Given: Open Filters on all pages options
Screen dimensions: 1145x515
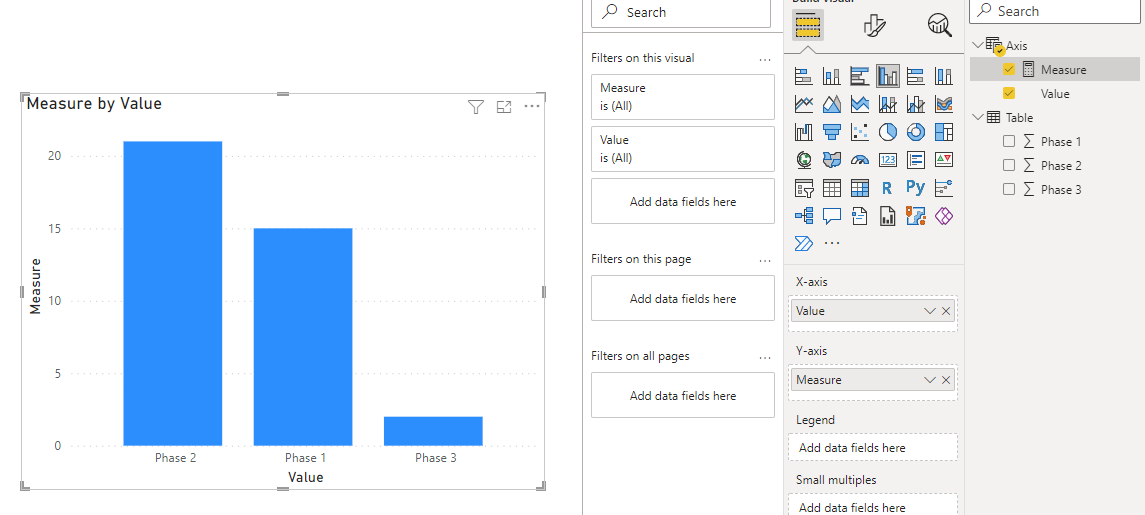Looking at the screenshot, I should click(765, 357).
